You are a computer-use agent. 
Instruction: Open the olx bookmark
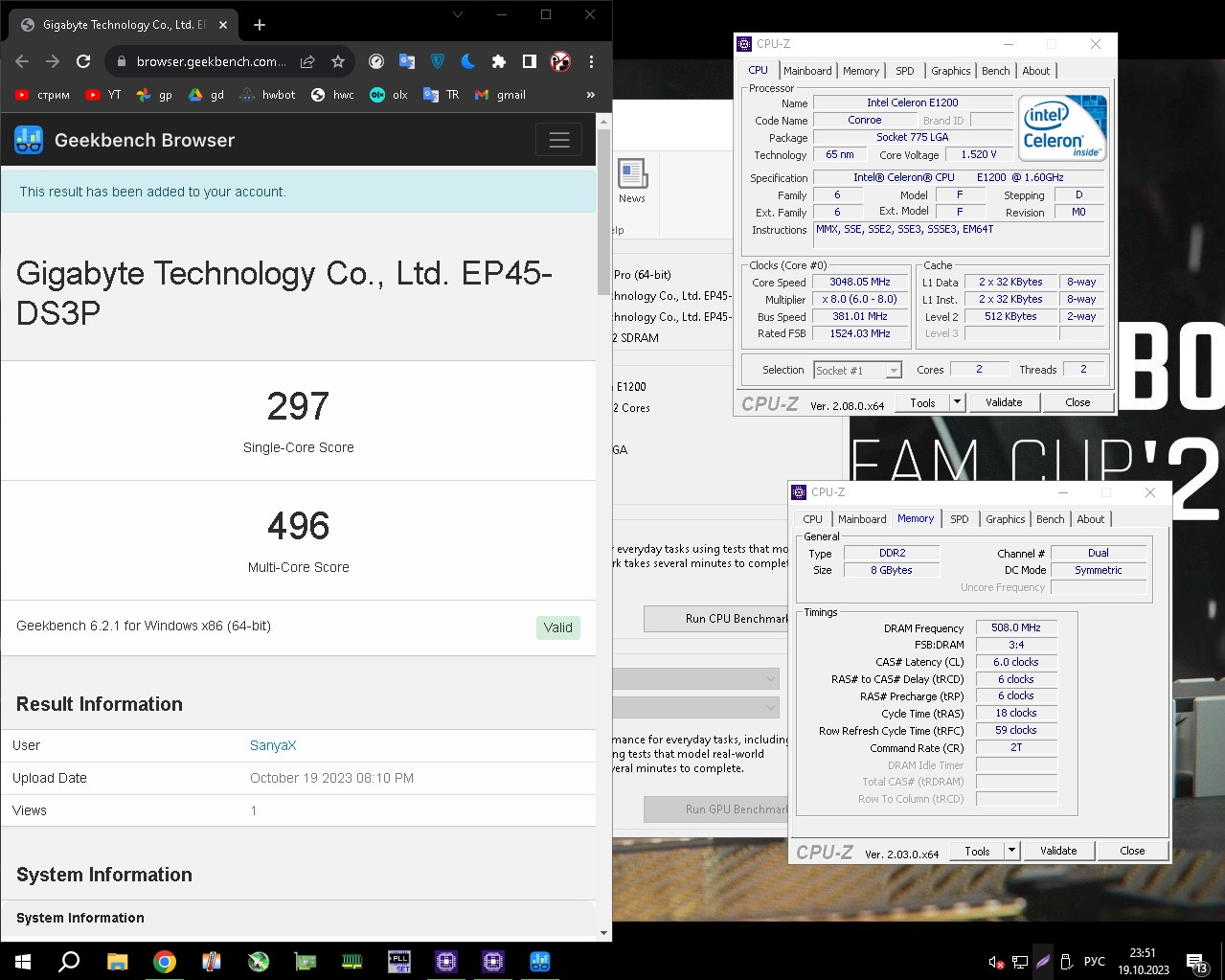[389, 95]
